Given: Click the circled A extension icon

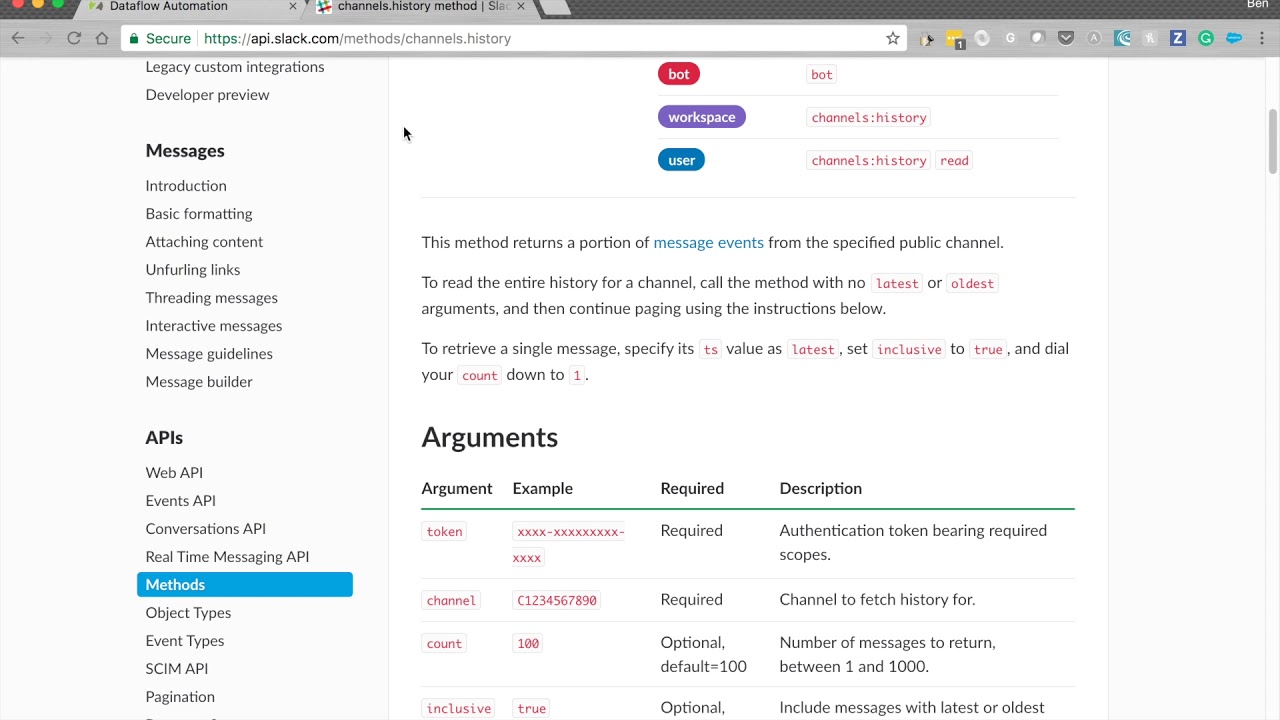Looking at the screenshot, I should coord(1094,38).
